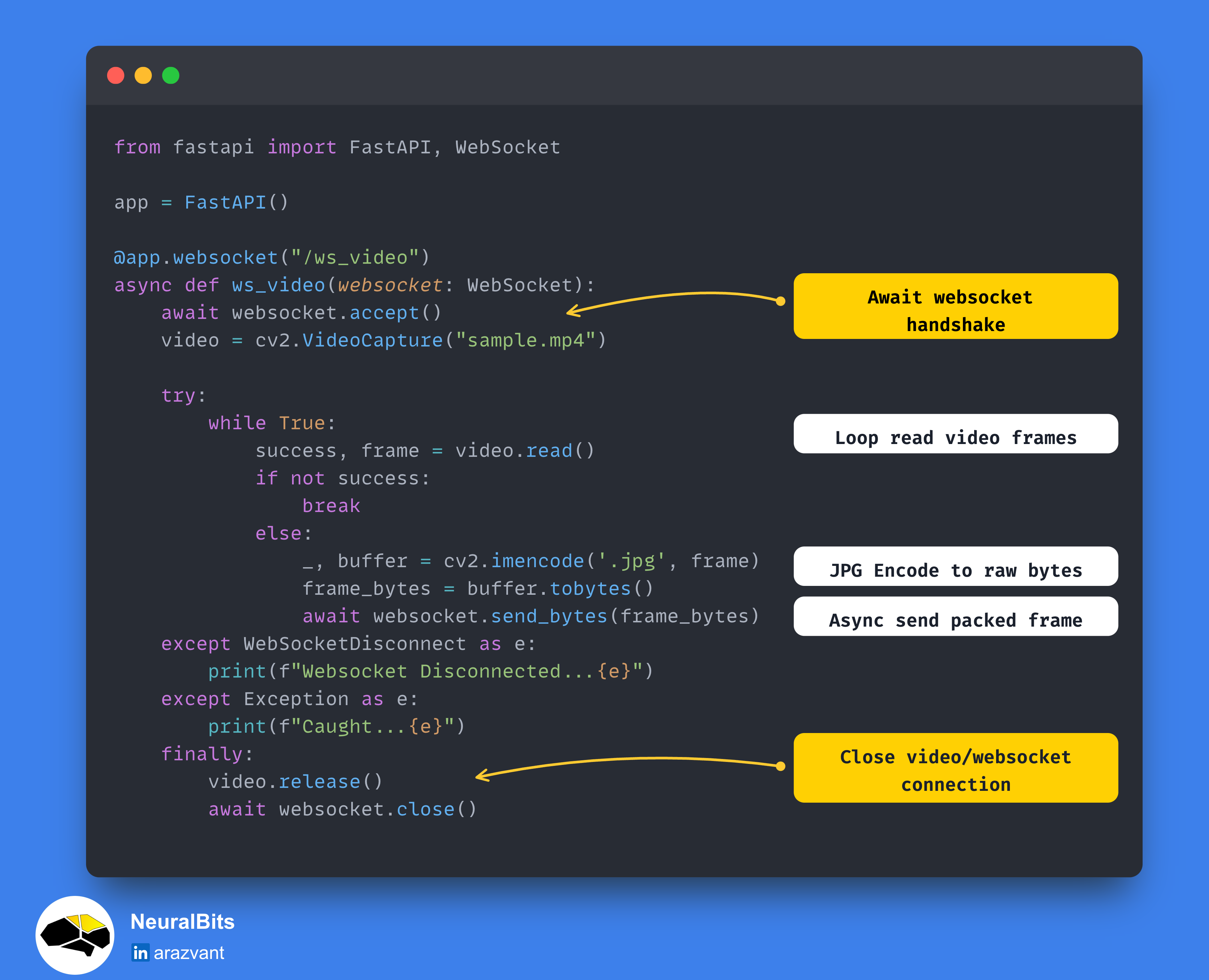Click the 'await websocket.close()' line
Viewport: 1209px width, 980px height.
point(342,810)
